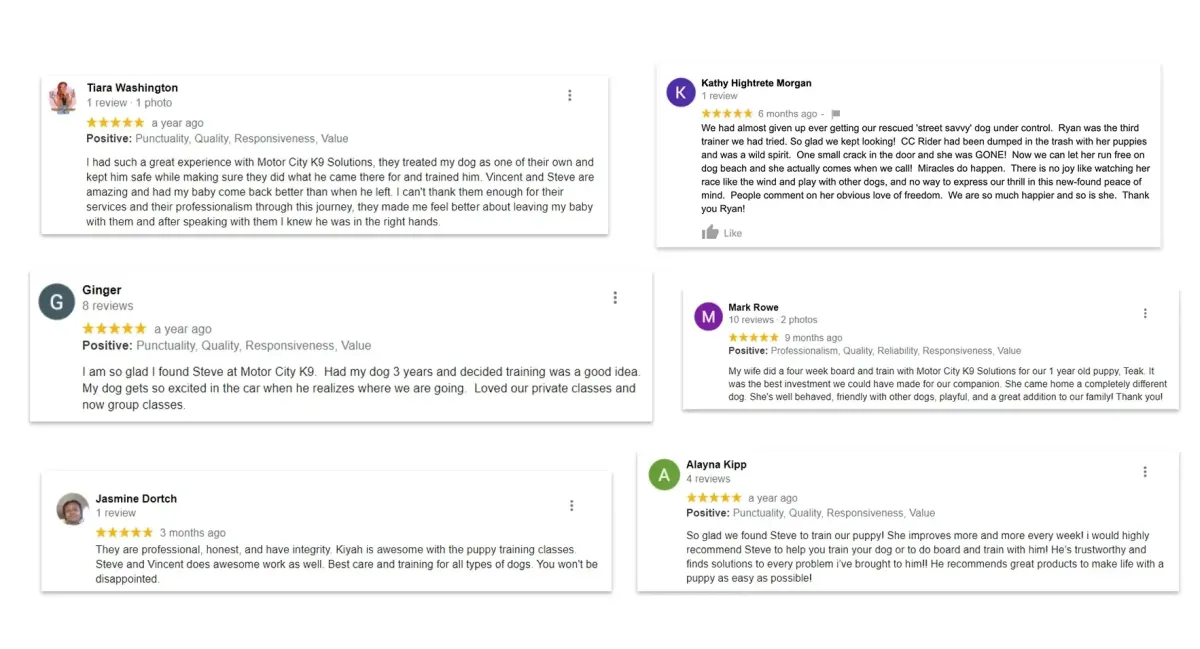Click Kathy's purple K avatar
This screenshot has width=1200, height=649.
[681, 93]
